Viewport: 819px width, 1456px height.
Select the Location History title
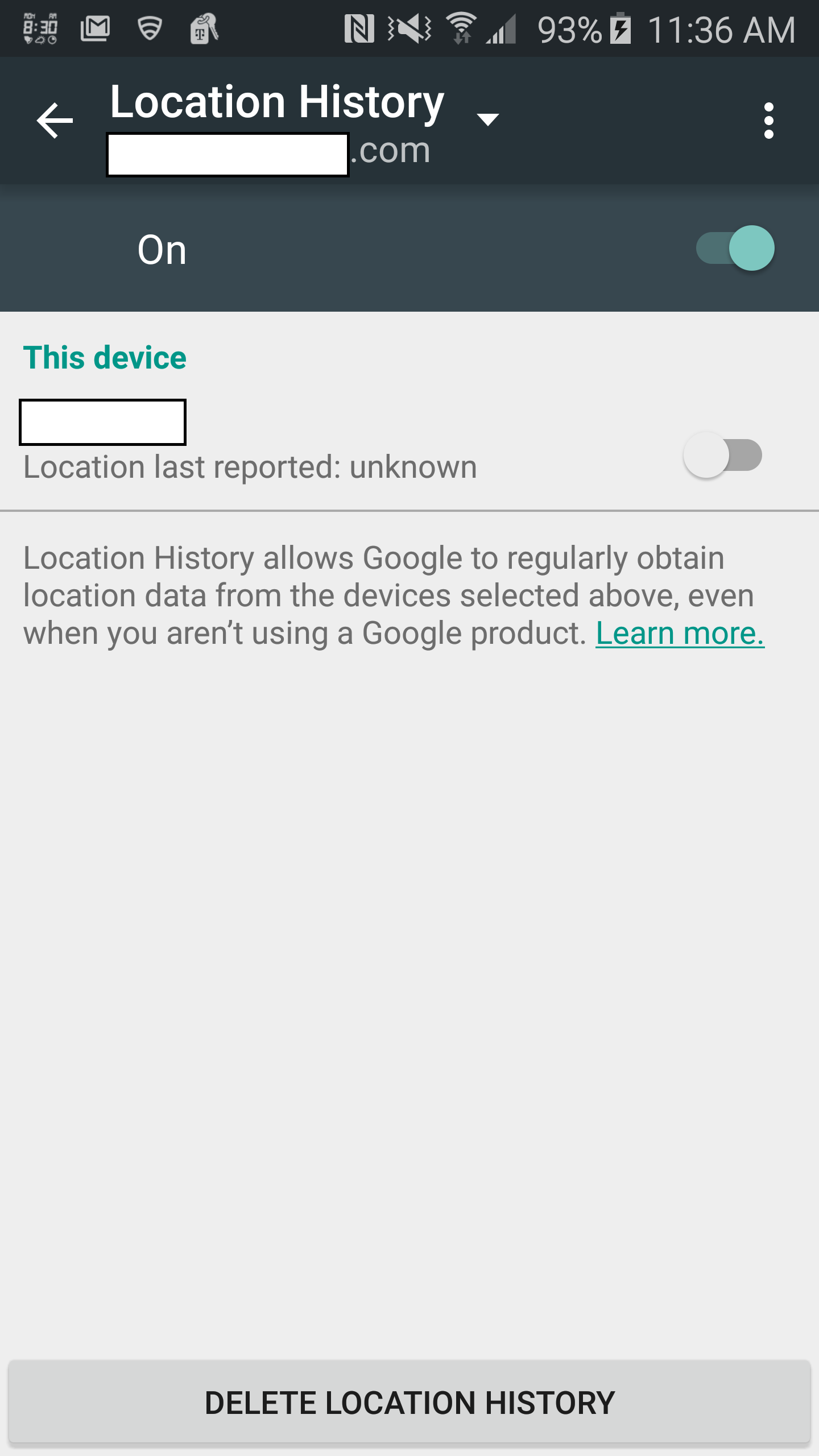[277, 101]
